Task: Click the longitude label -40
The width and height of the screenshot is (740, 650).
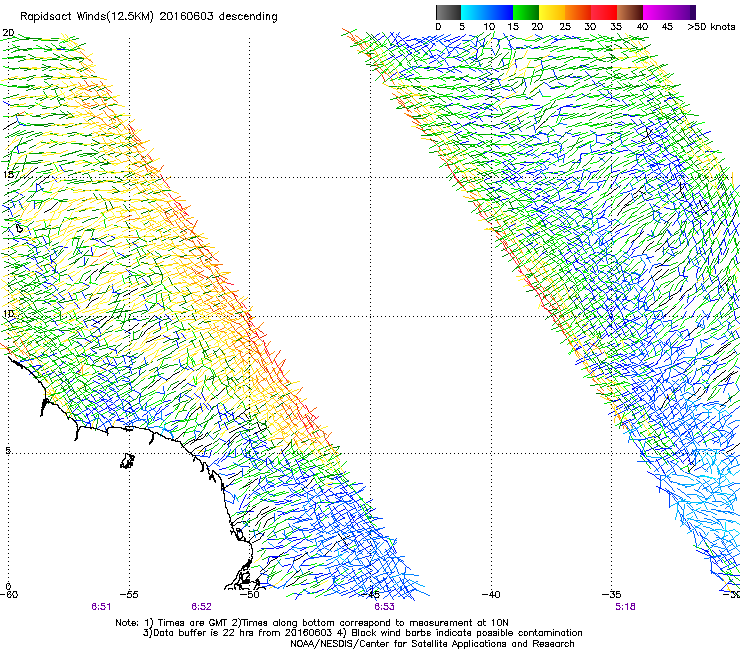Action: click(491, 595)
